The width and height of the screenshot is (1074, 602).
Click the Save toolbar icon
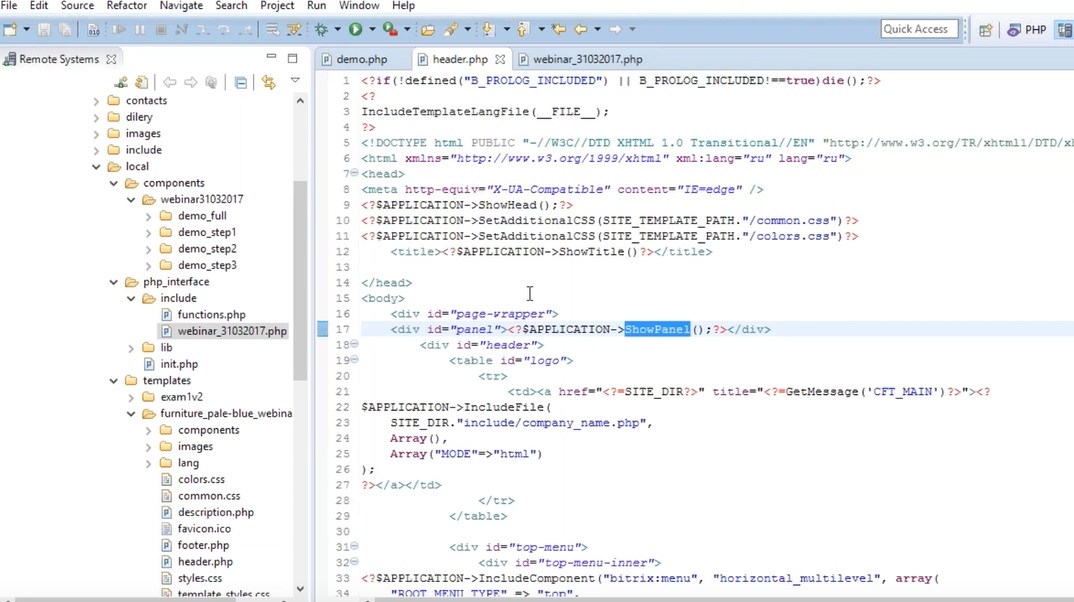[44, 29]
